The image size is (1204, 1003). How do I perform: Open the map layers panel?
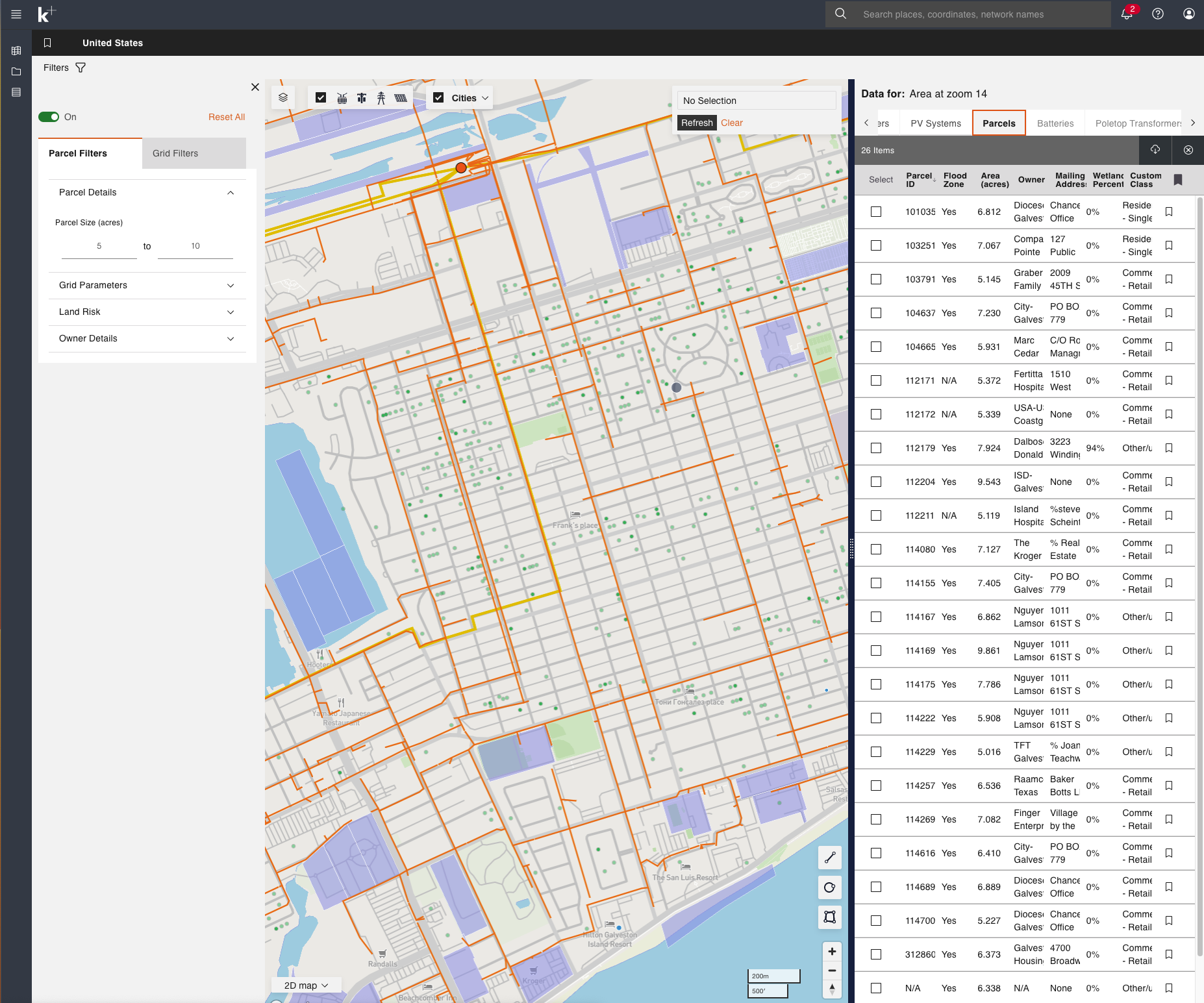[283, 97]
